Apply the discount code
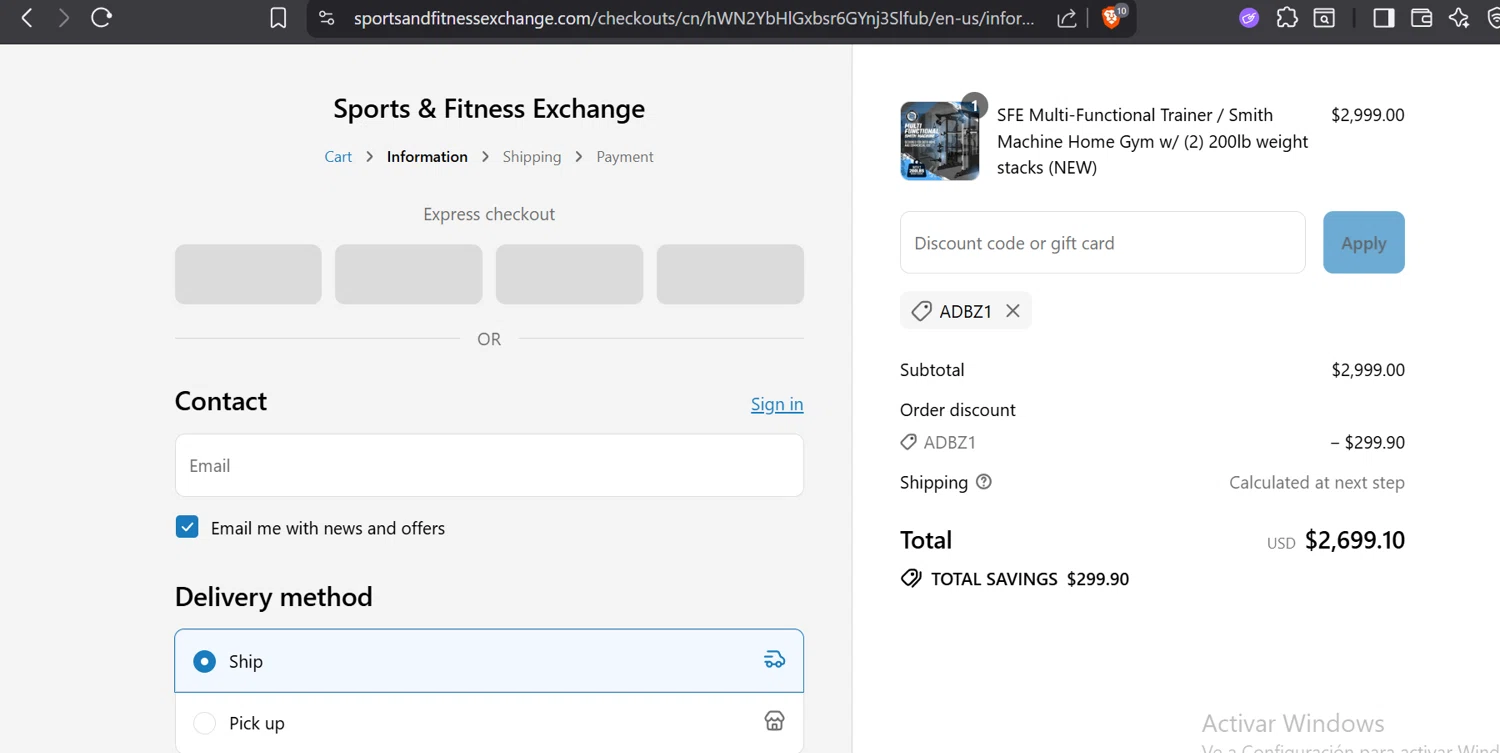 pyautogui.click(x=1364, y=242)
